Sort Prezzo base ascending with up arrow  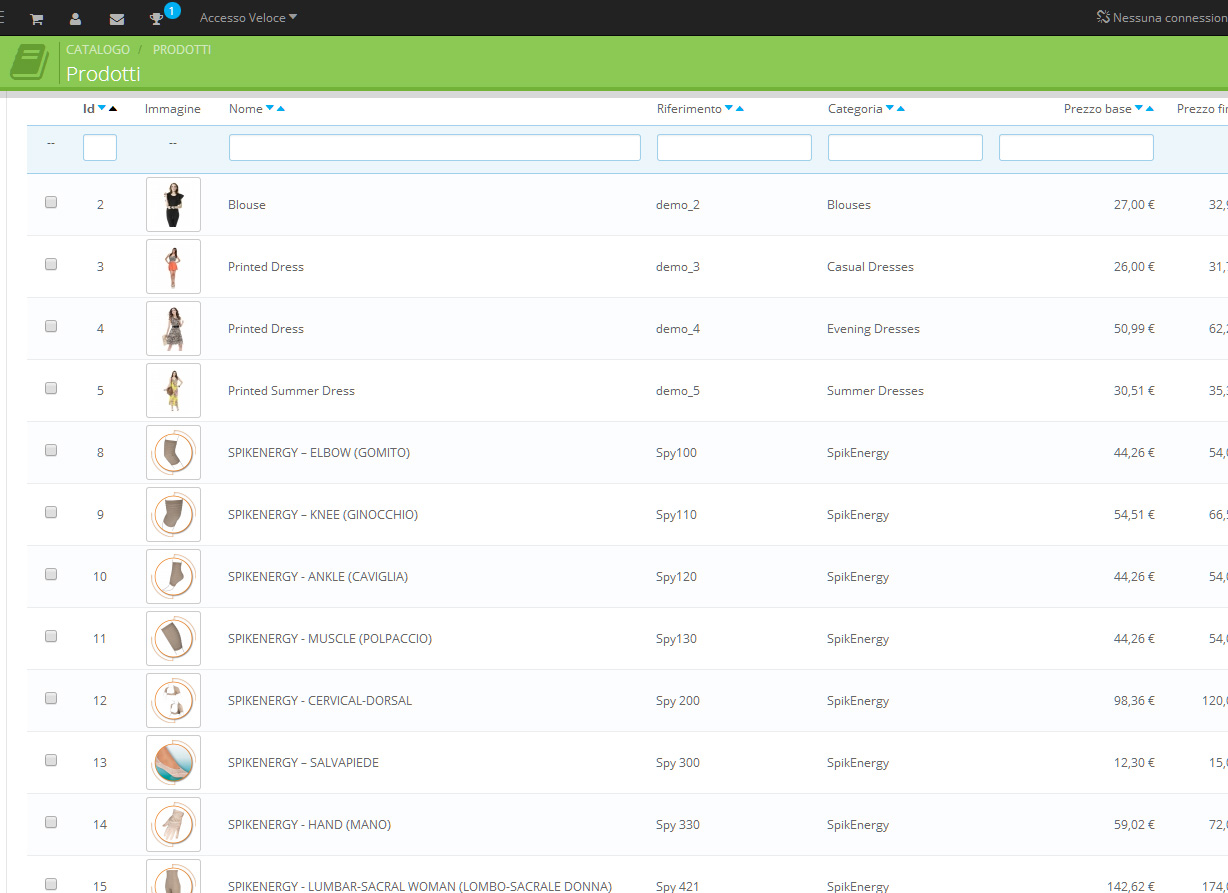click(1150, 108)
